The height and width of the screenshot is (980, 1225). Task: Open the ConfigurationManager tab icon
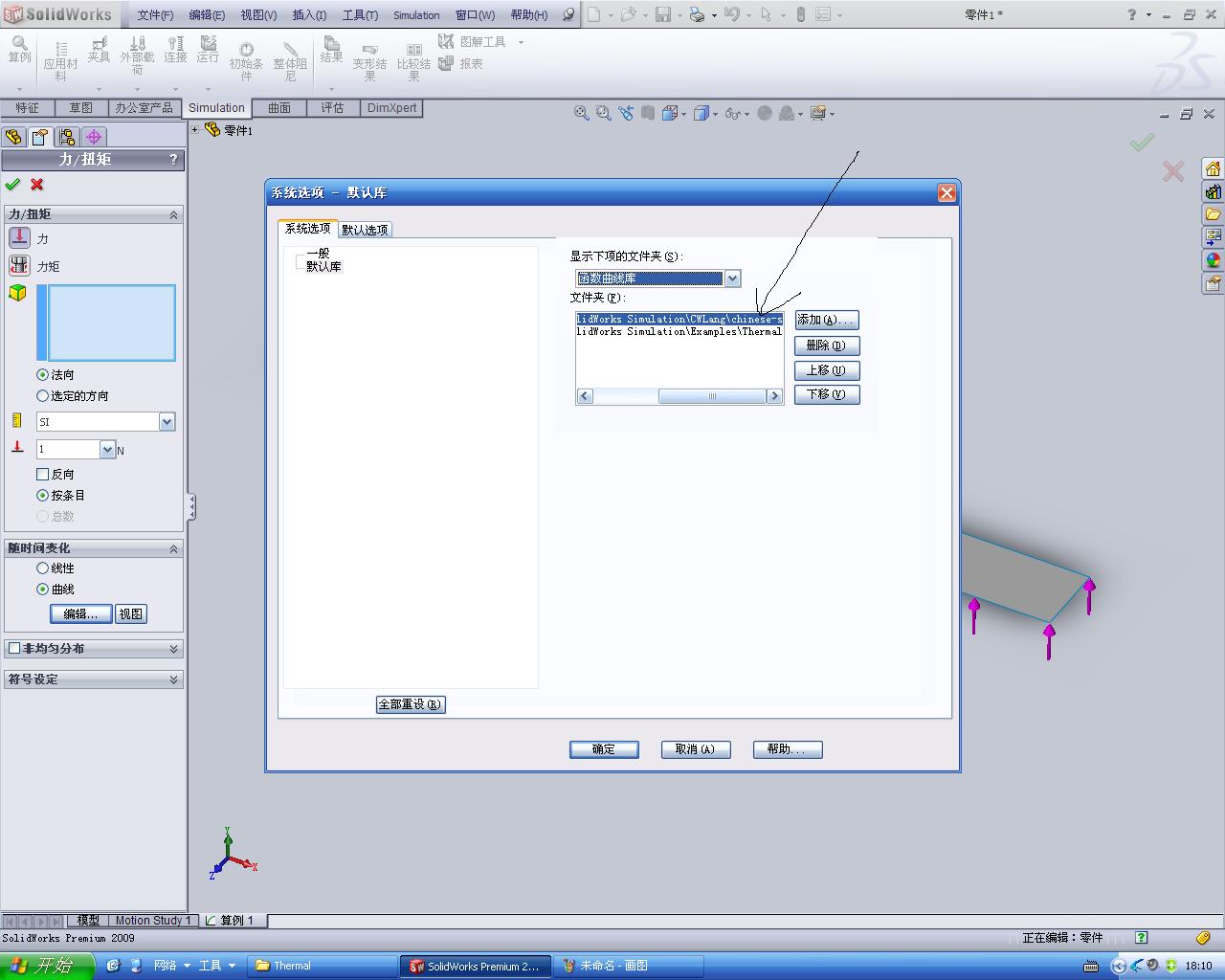[x=66, y=137]
